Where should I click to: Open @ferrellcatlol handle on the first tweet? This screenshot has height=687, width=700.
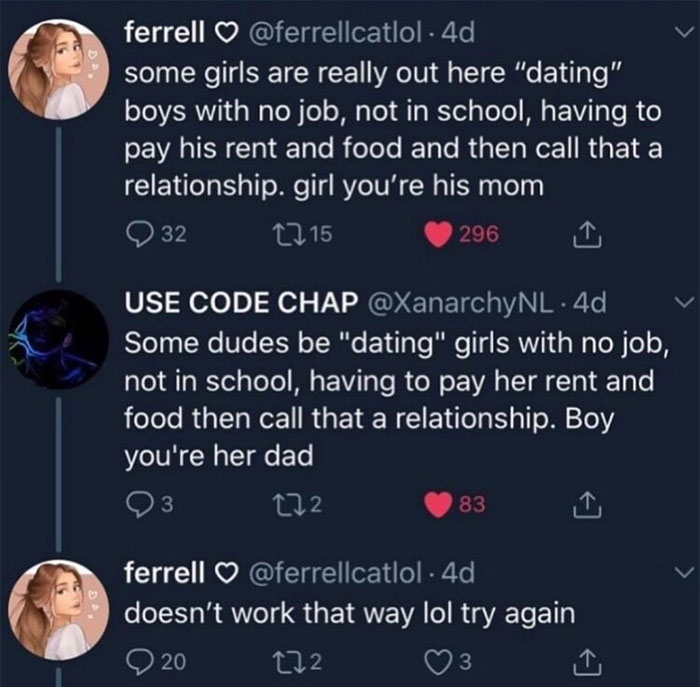point(334,33)
